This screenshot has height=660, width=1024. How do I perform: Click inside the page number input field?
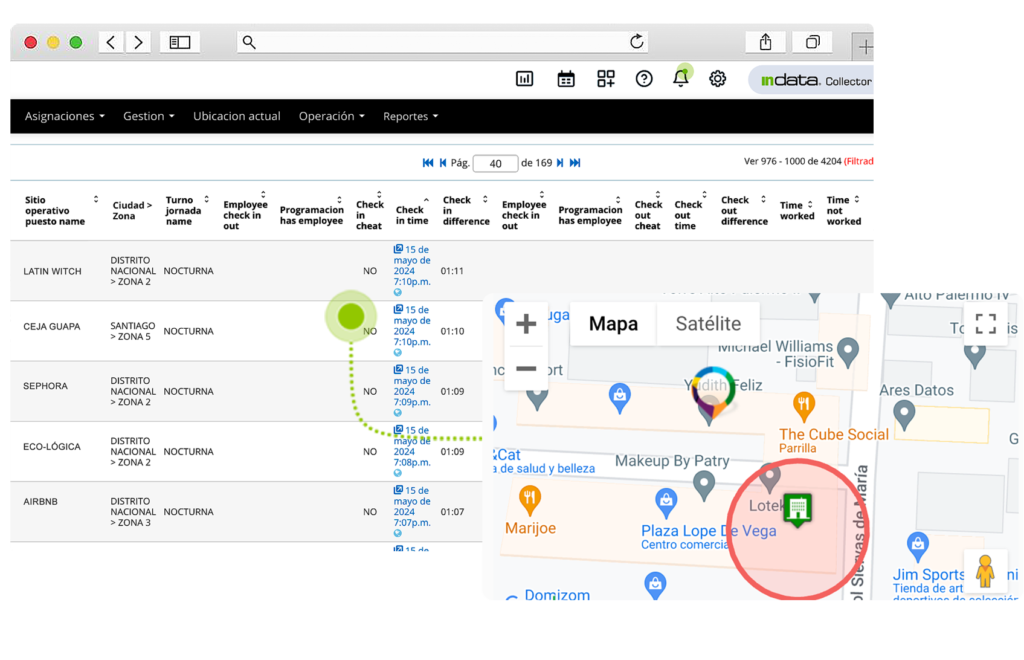(495, 162)
